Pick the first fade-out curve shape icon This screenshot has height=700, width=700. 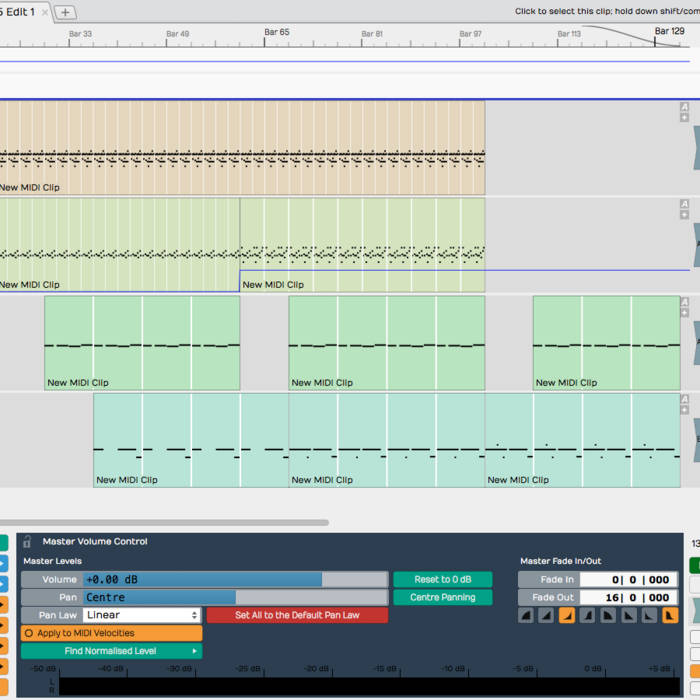point(608,616)
